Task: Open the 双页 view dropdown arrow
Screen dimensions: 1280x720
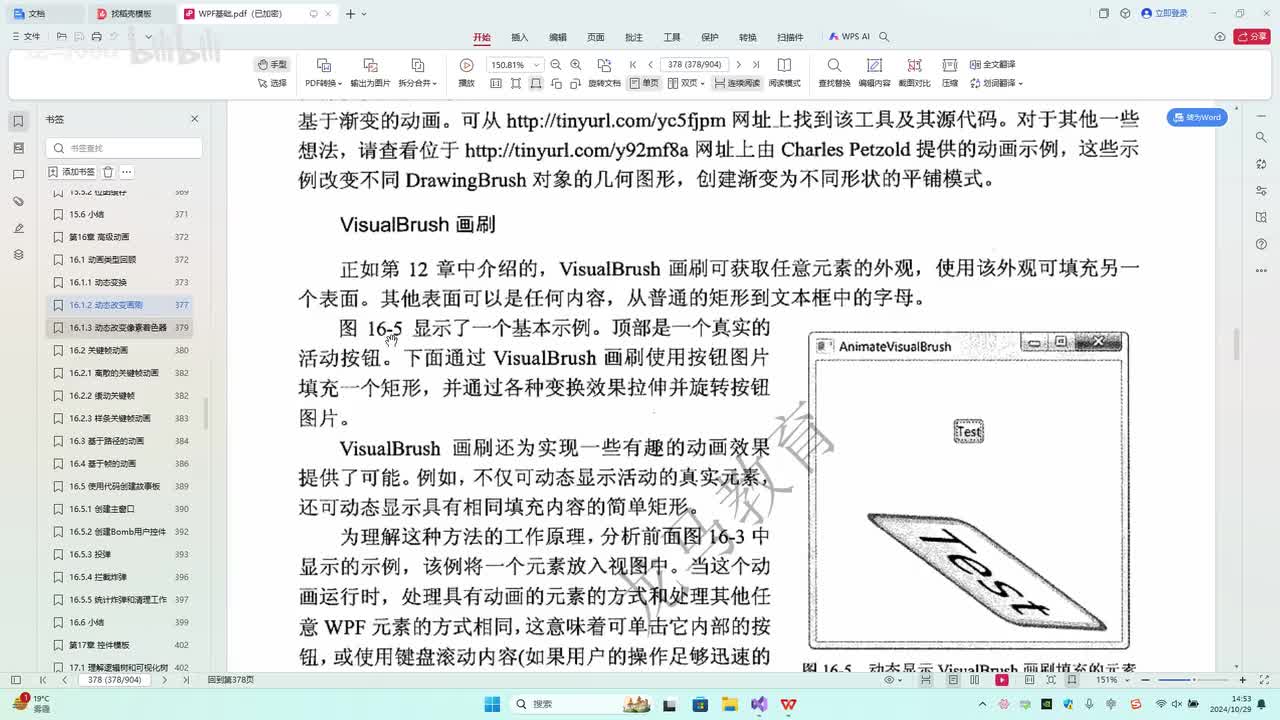Action: [704, 83]
